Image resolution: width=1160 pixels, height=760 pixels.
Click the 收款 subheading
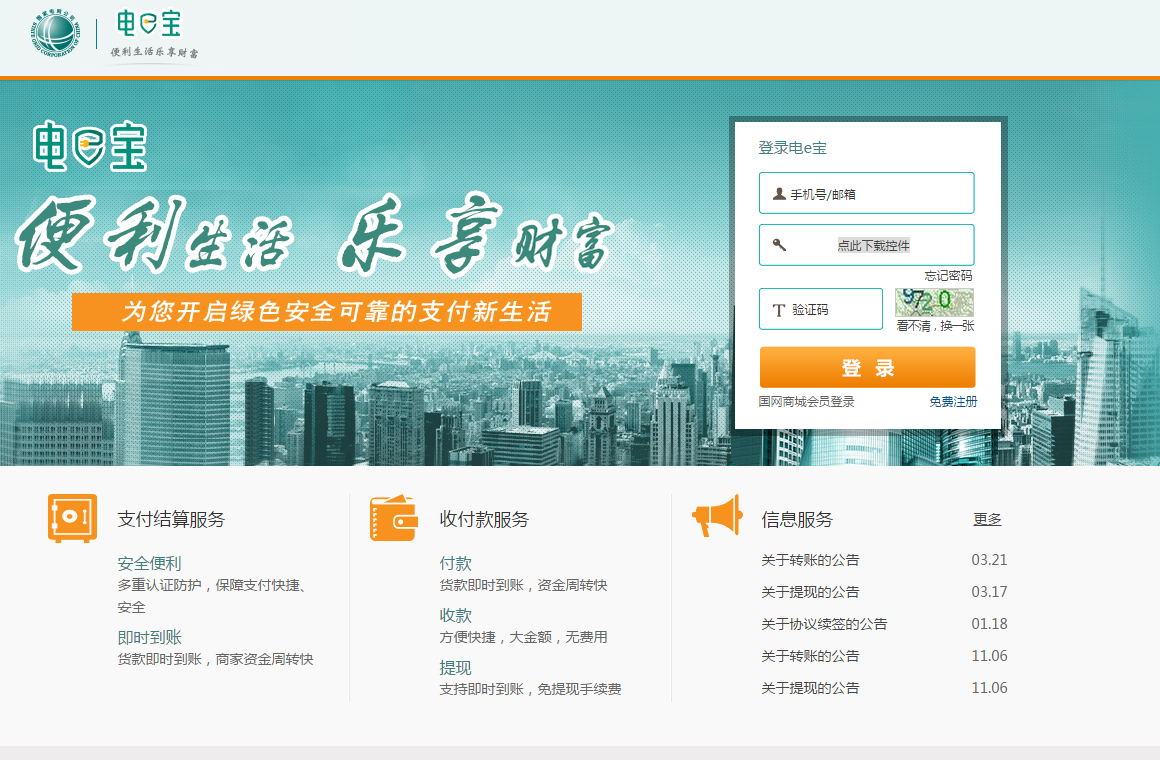click(456, 615)
